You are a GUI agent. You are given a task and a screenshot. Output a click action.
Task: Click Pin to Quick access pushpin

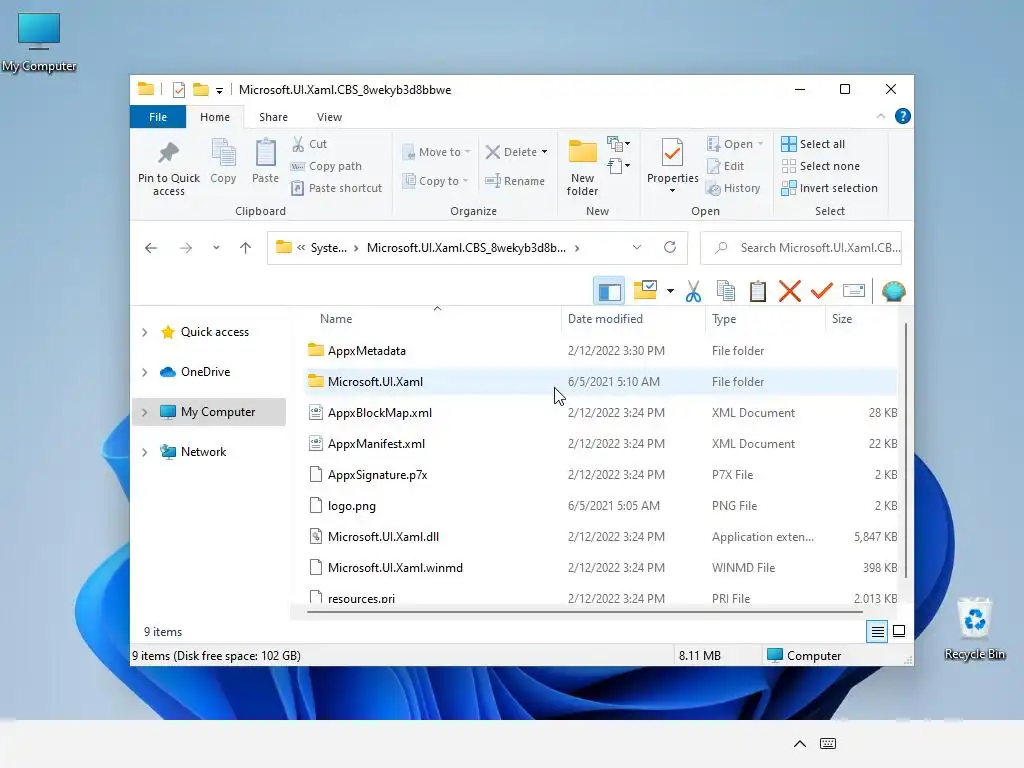click(x=168, y=168)
